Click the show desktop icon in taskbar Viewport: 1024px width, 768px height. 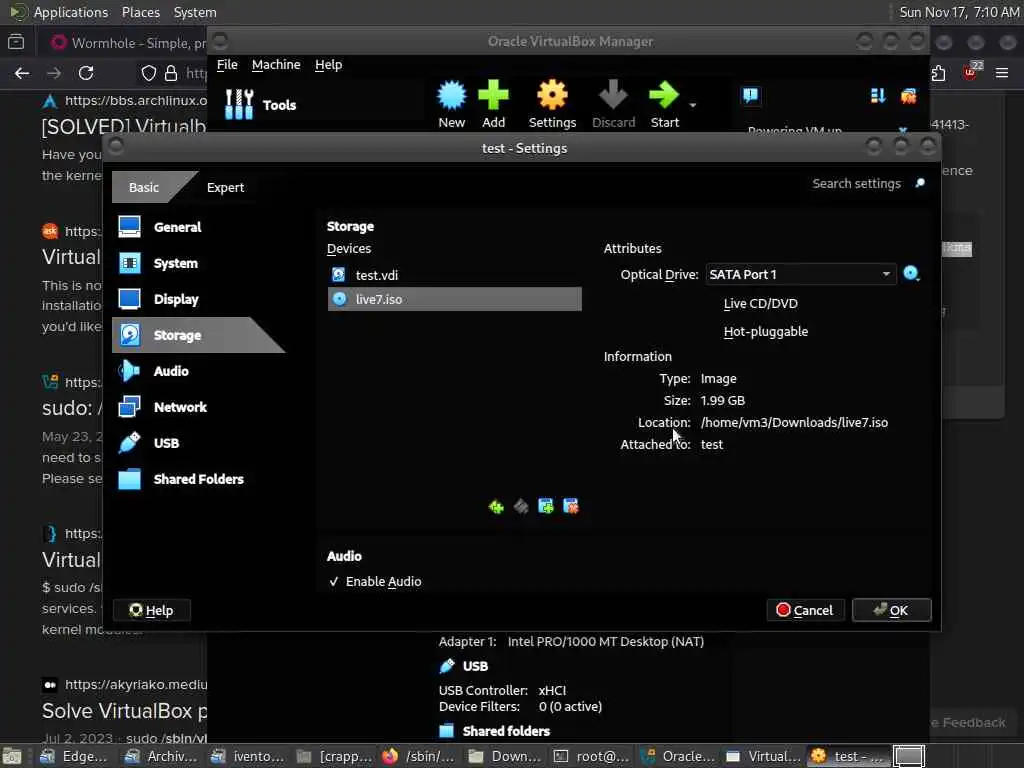(12, 756)
